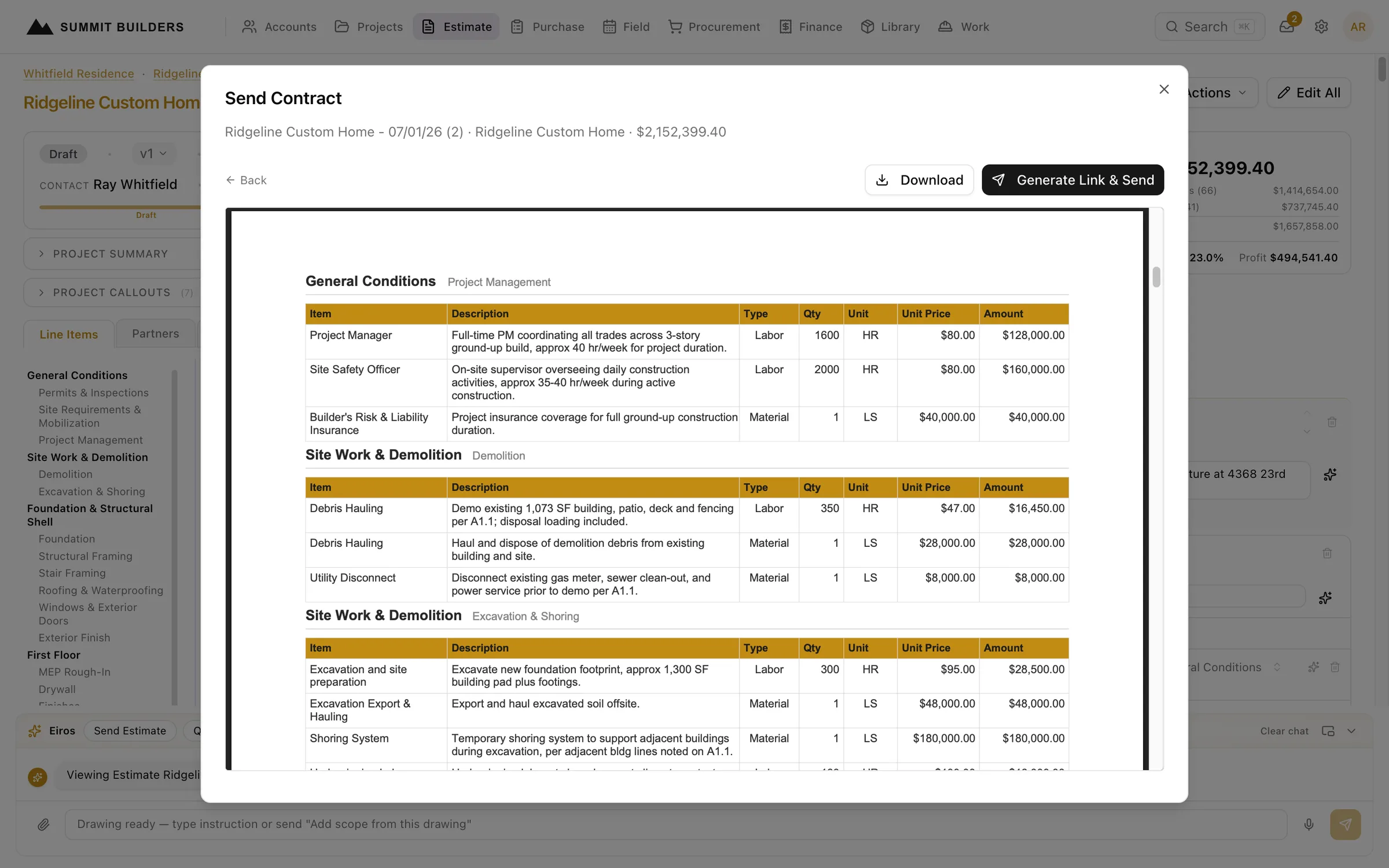1389x868 pixels.
Task: Go to the Field section
Action: pos(626,27)
